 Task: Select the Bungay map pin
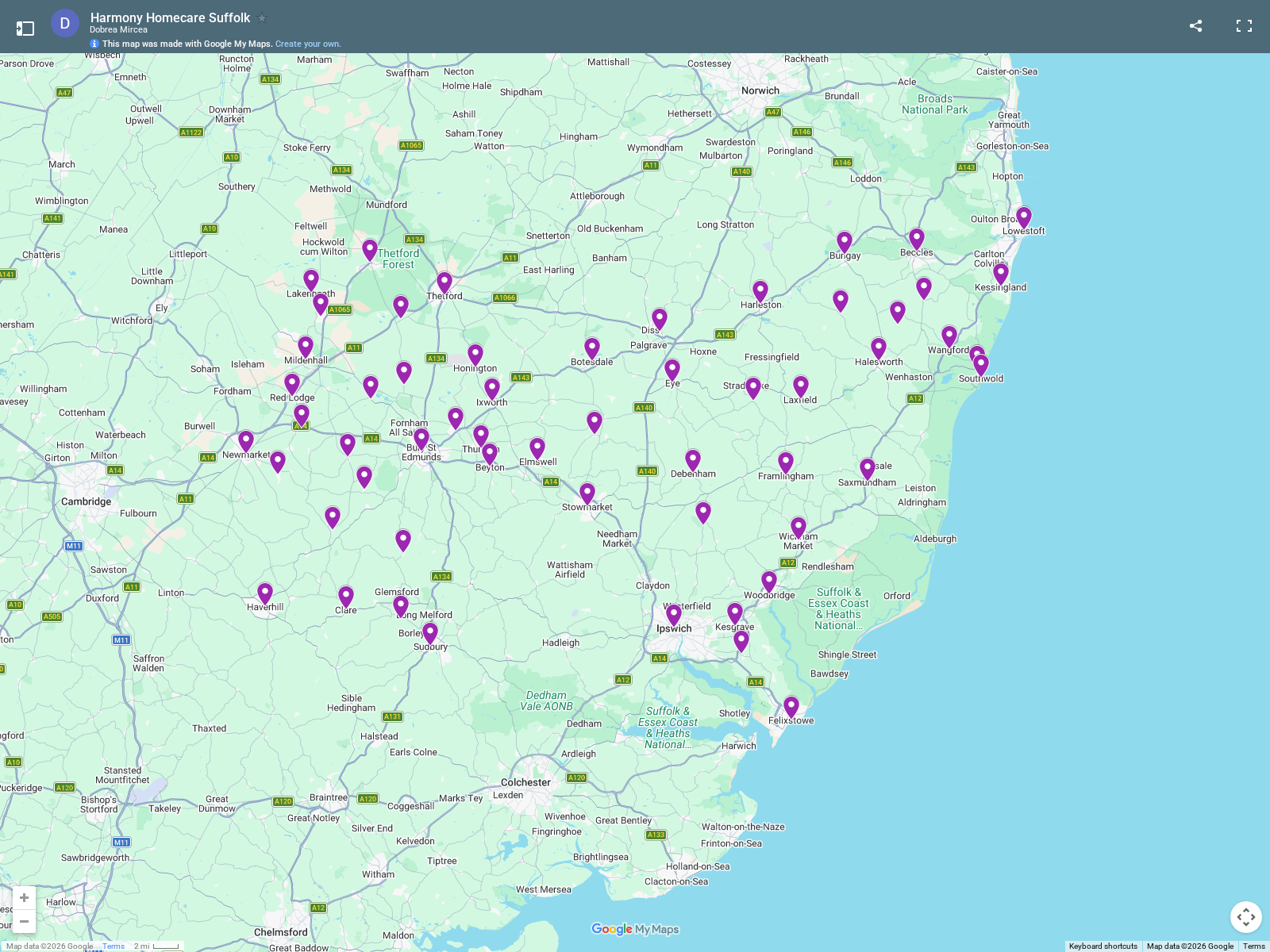845,241
